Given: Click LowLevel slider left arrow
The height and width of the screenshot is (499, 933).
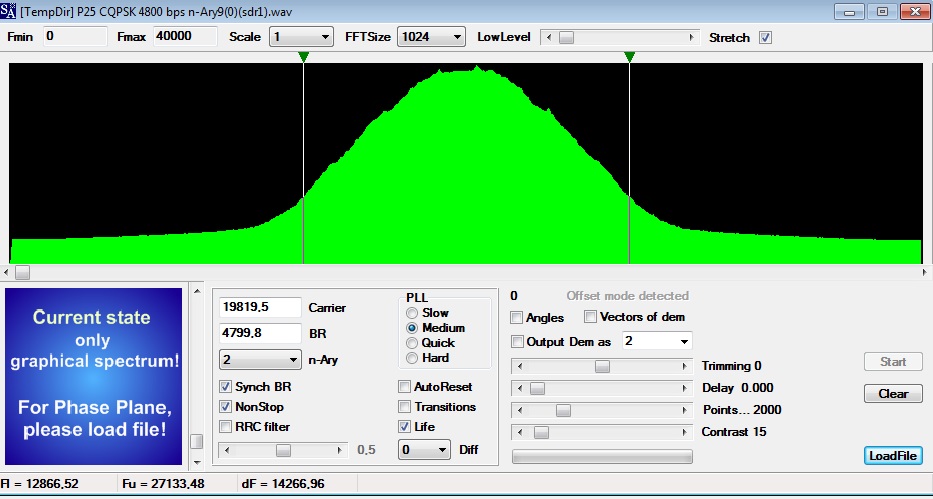Looking at the screenshot, I should click(x=548, y=37).
